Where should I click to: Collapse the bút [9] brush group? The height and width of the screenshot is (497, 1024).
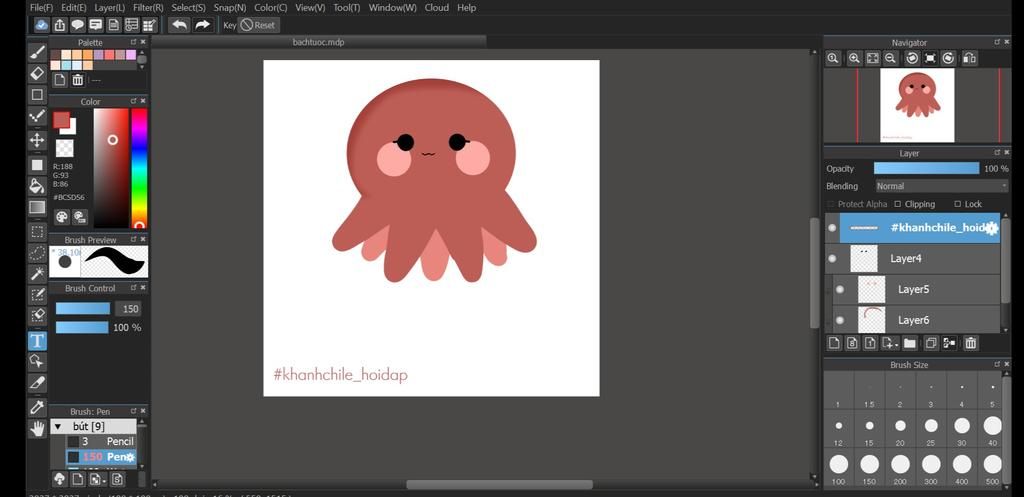point(58,426)
